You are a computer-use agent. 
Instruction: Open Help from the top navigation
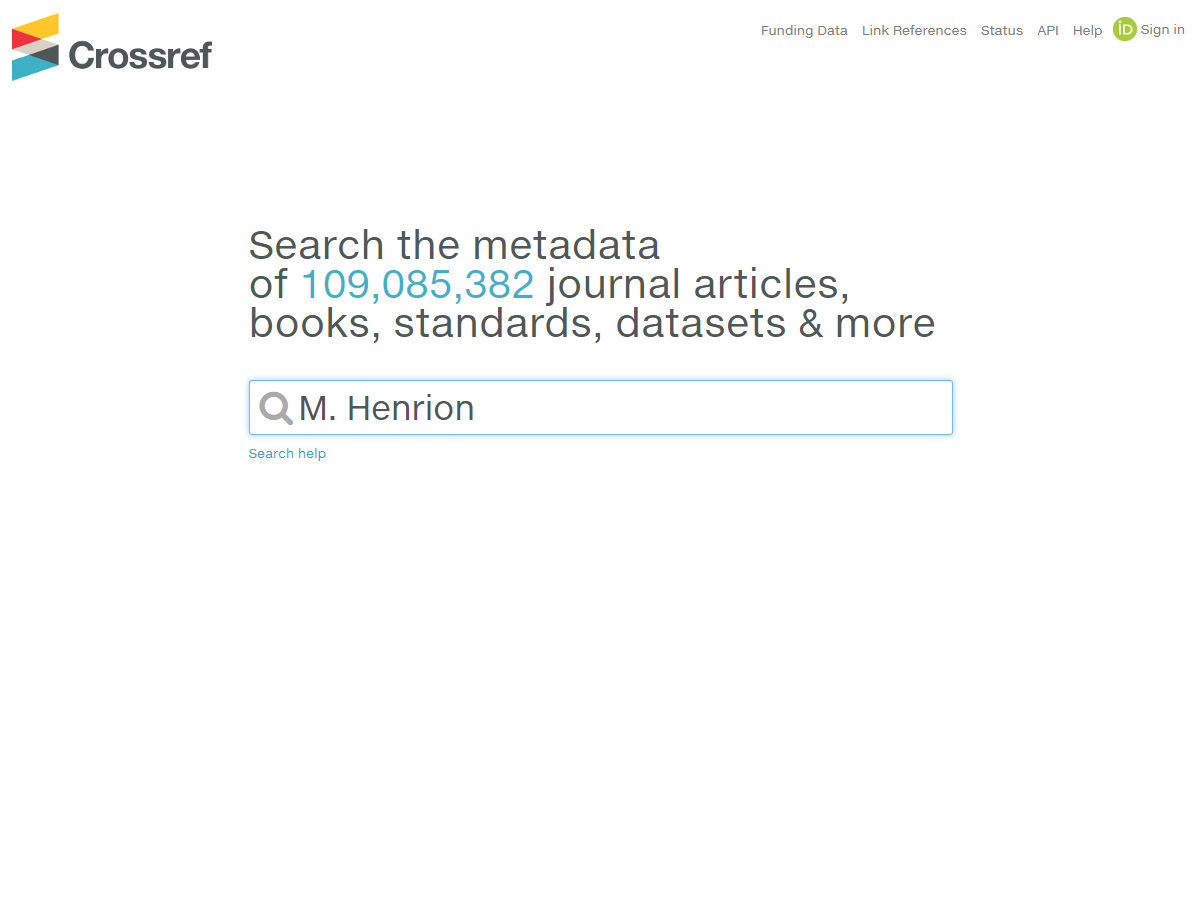click(x=1087, y=31)
